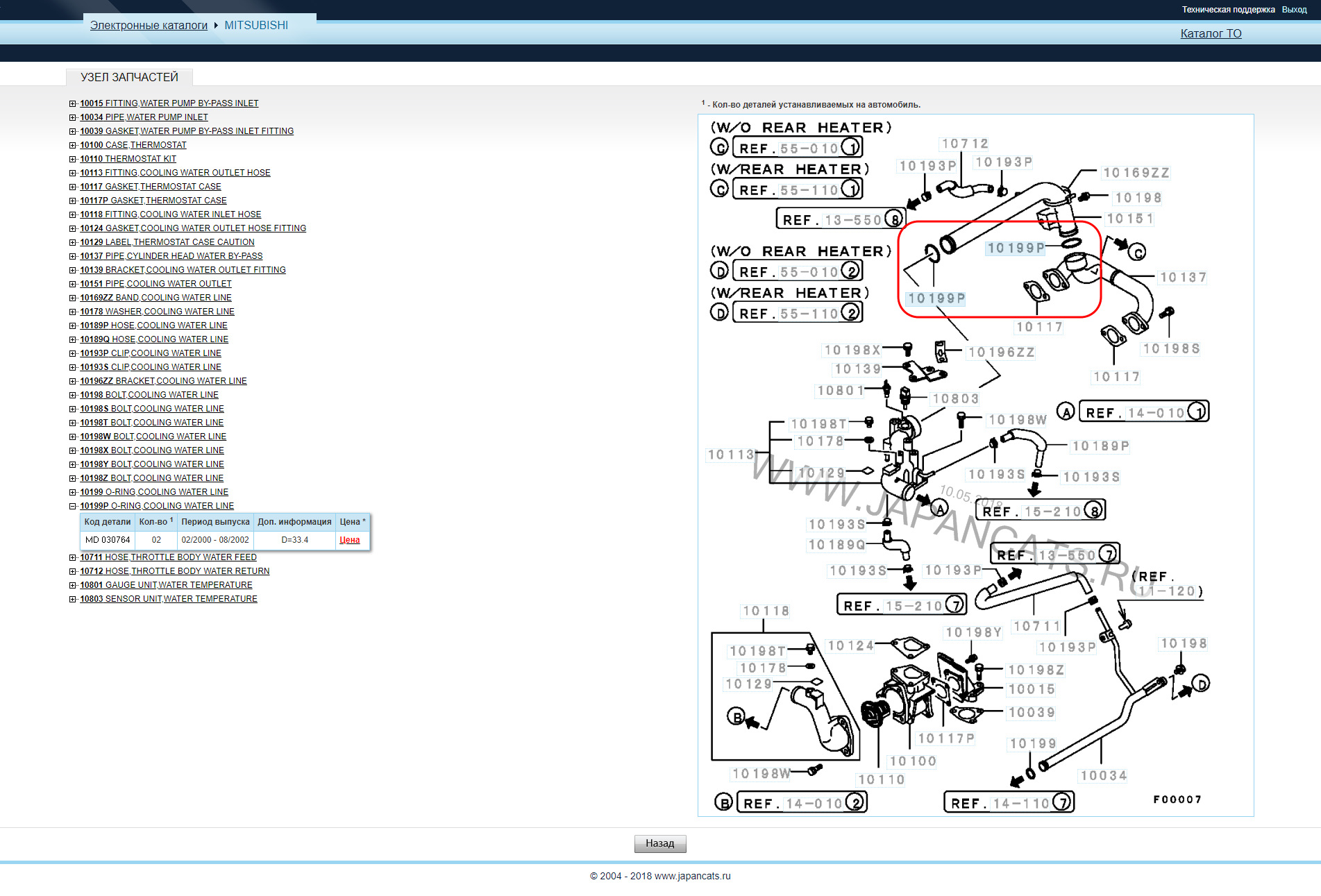Select the 10712 callout in the diagram
This screenshot has height=896, width=1321.
(x=965, y=144)
